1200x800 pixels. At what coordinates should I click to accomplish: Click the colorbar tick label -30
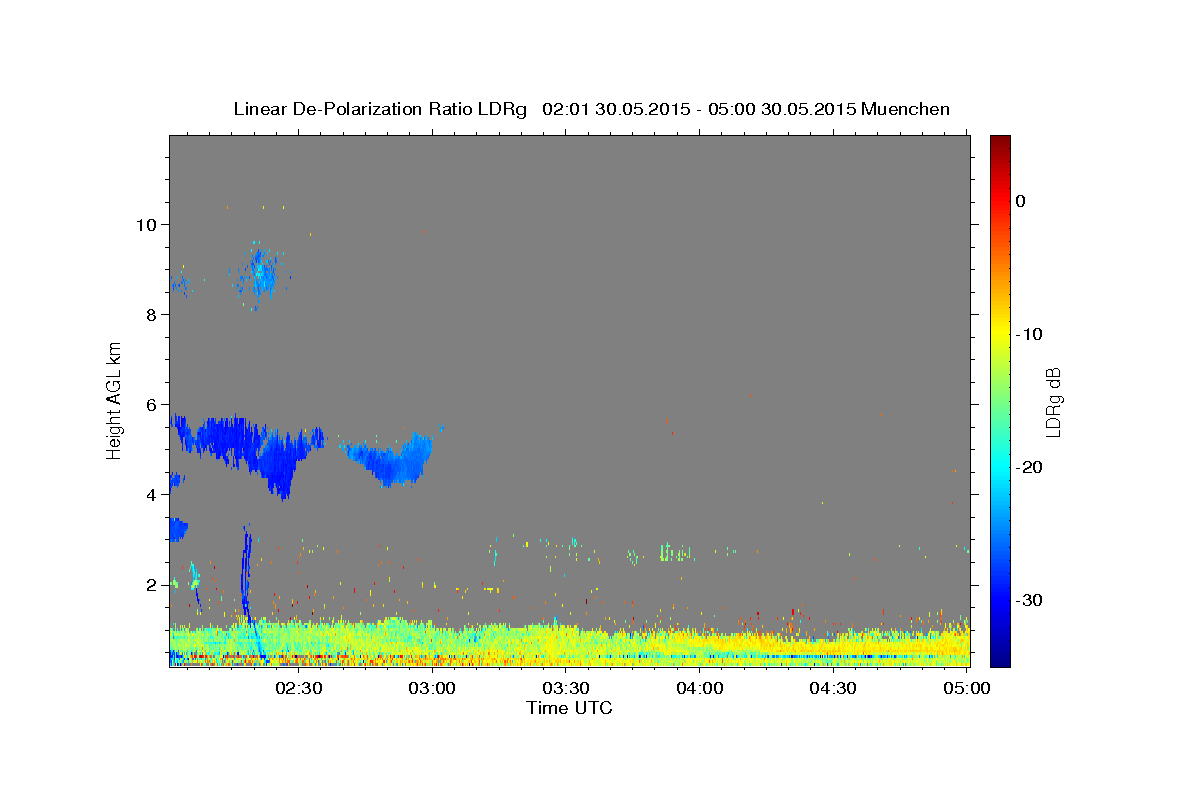(x=1029, y=600)
